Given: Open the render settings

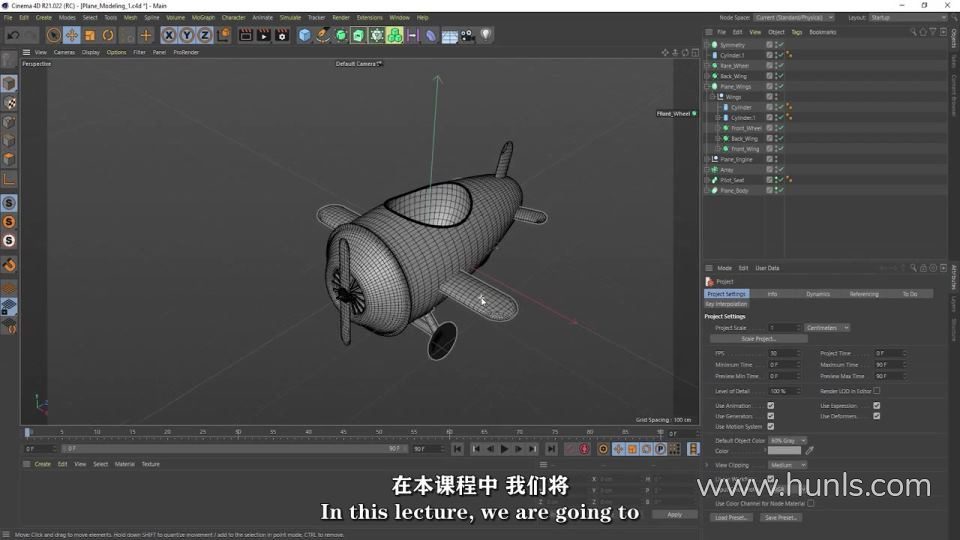Looking at the screenshot, I should [282, 36].
